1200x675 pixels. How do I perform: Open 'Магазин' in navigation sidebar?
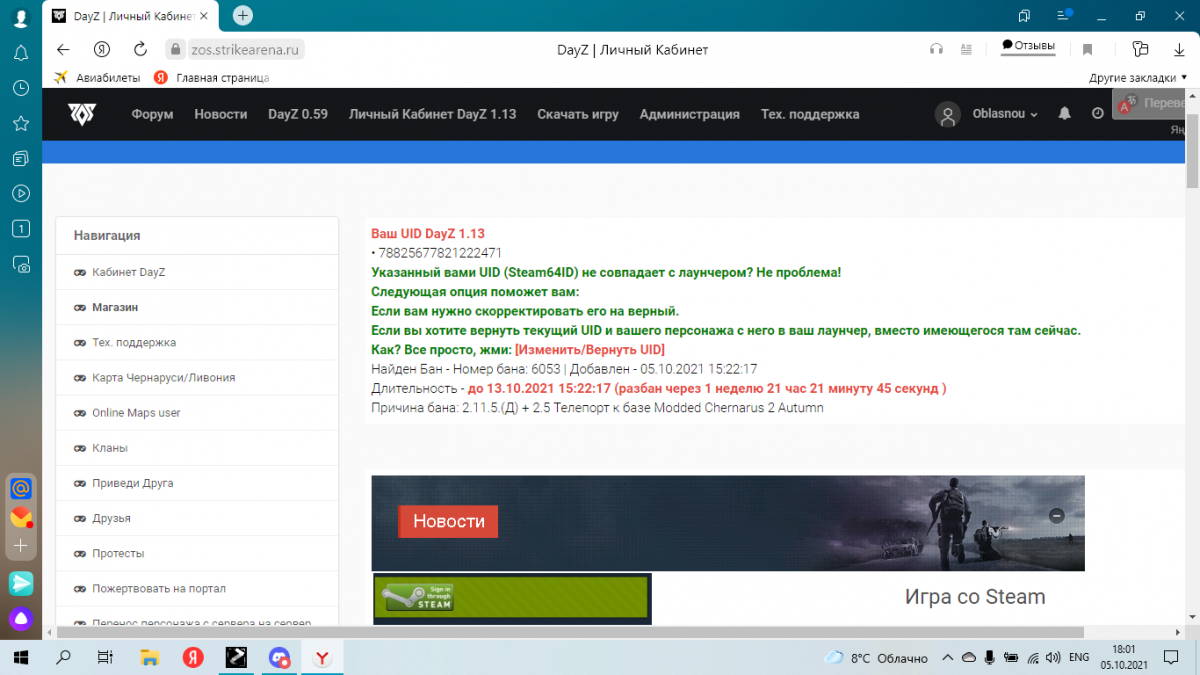[x=197, y=307]
